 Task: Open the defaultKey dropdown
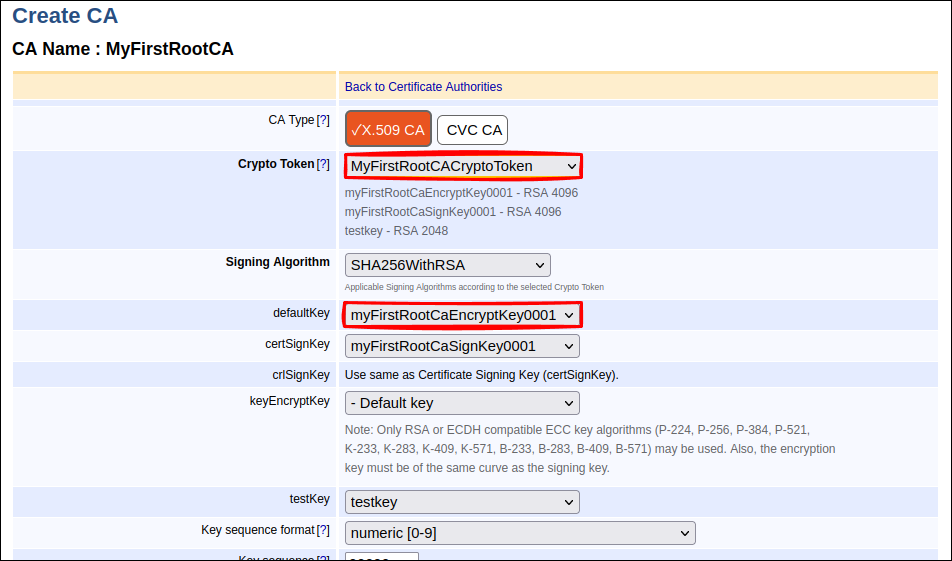pyautogui.click(x=462, y=315)
